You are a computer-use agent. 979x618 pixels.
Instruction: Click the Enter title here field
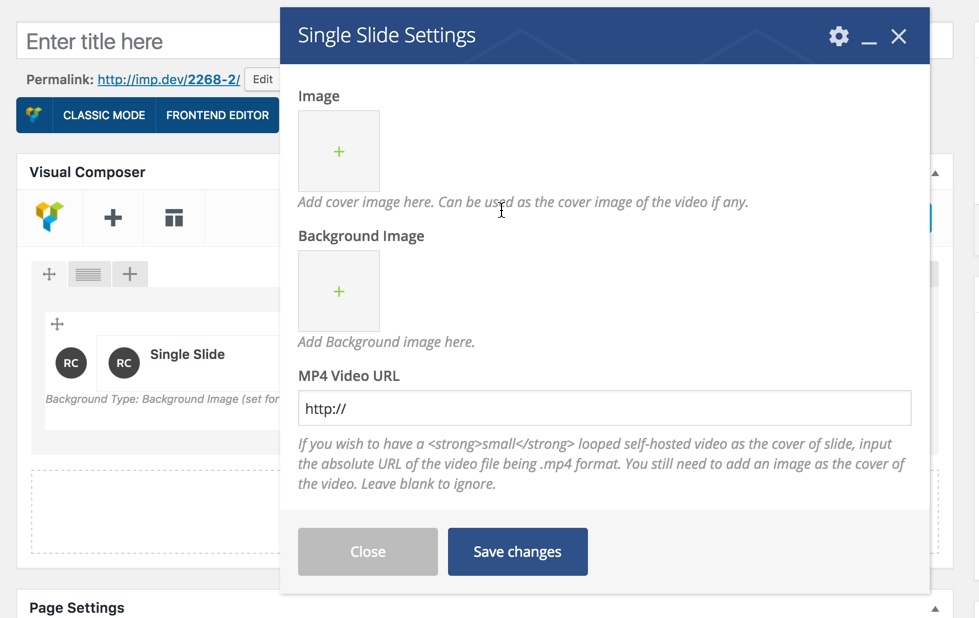(150, 42)
